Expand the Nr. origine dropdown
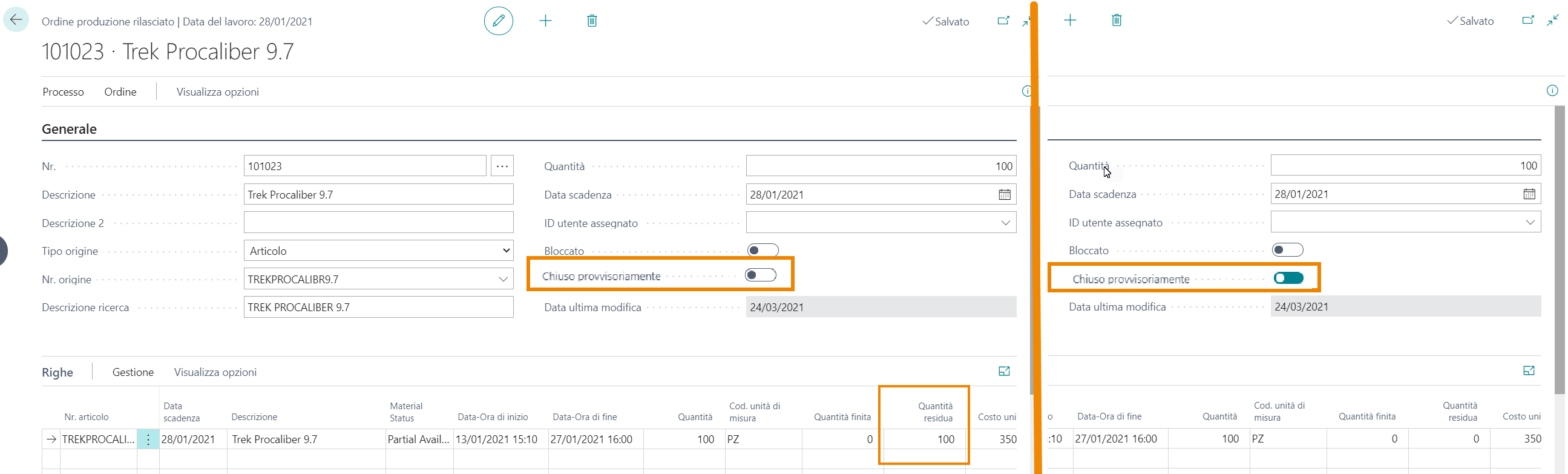 click(503, 279)
